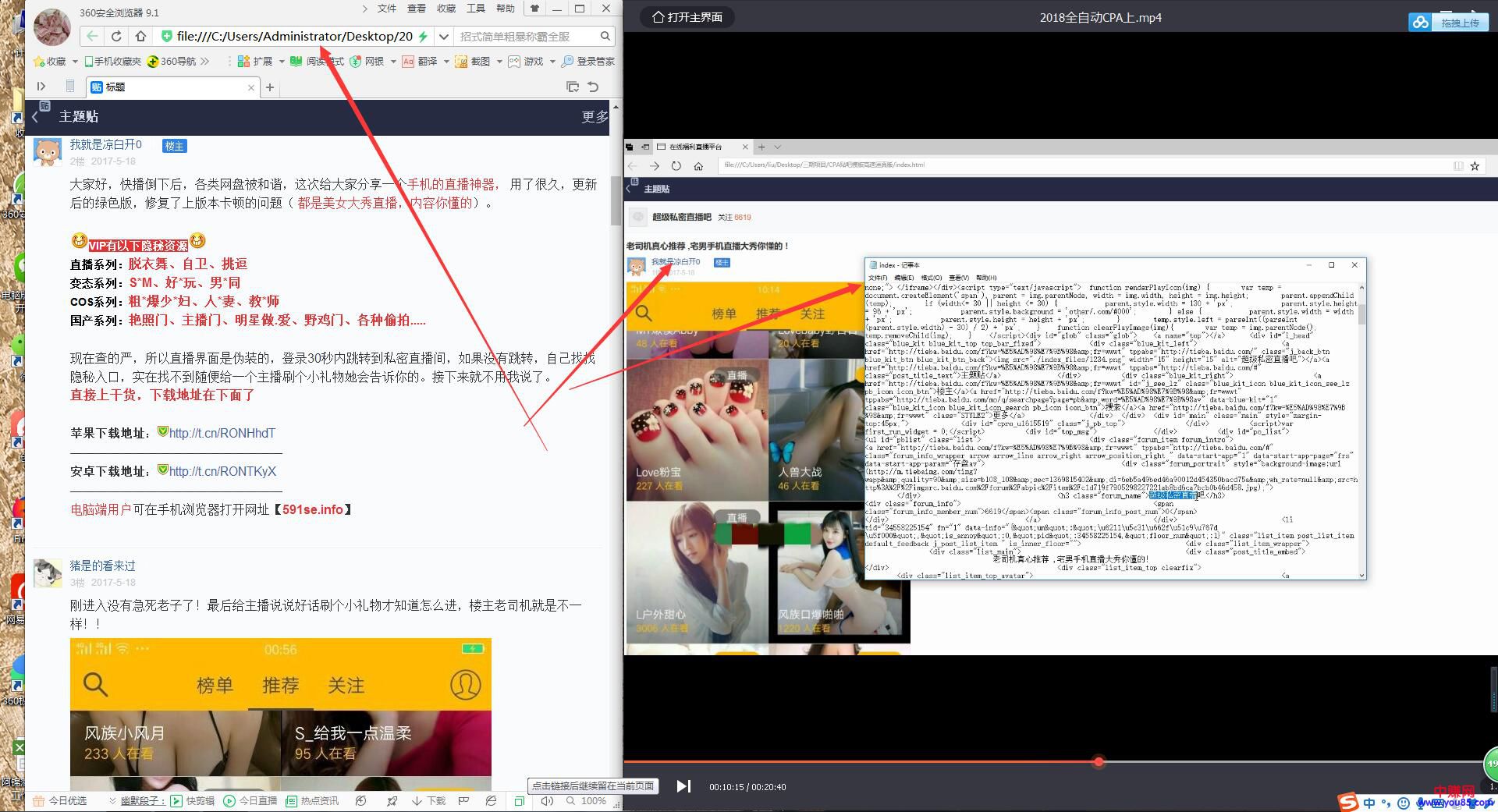Viewport: 1498px width, 812px height.
Task: Expand the address bar dropdown arrow
Action: [443, 36]
